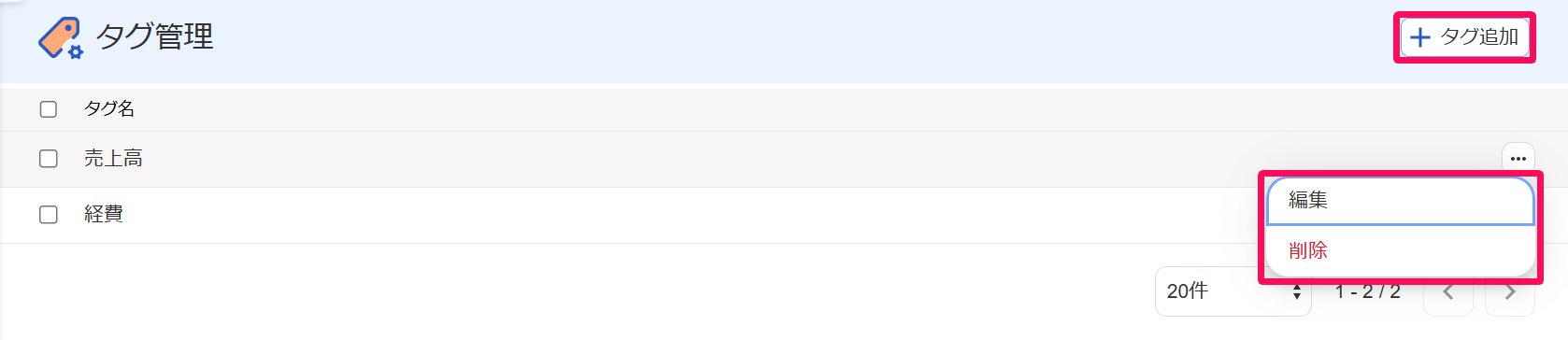Click the タグ追加 button
The width and height of the screenshot is (1568, 340).
coord(1464,37)
